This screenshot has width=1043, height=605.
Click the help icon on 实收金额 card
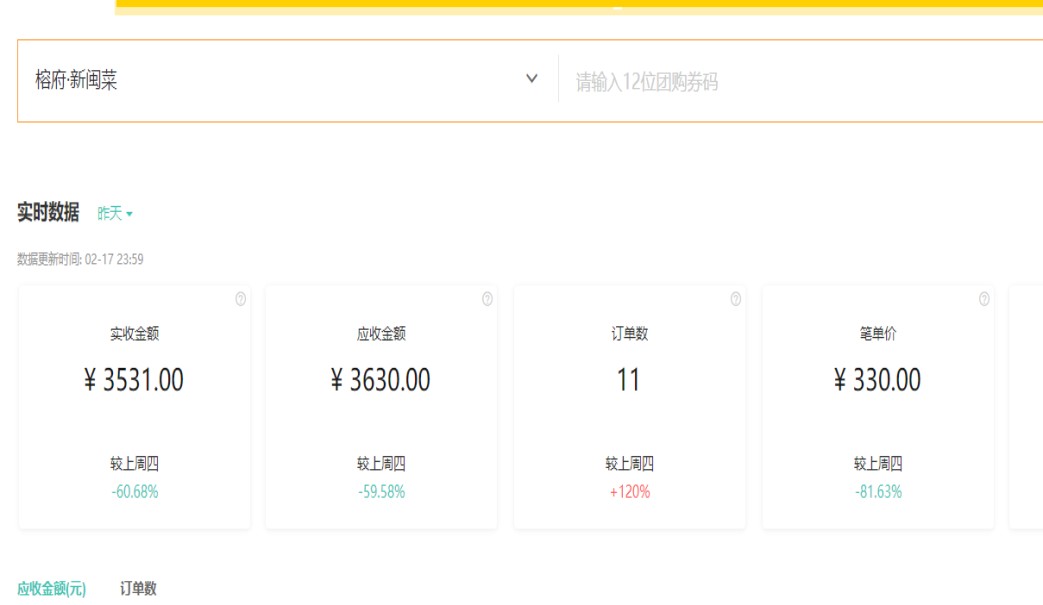click(x=240, y=299)
